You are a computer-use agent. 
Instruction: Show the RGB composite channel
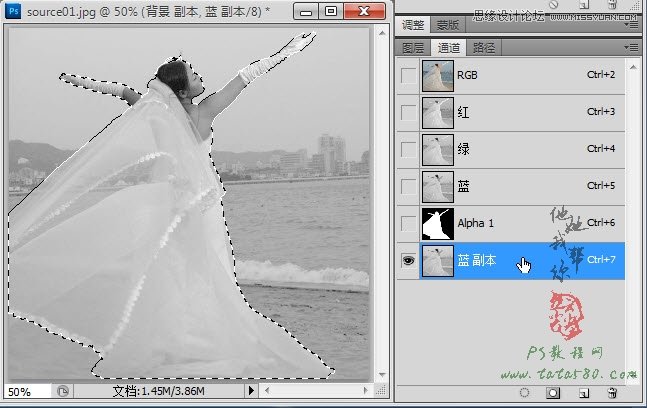coord(409,75)
